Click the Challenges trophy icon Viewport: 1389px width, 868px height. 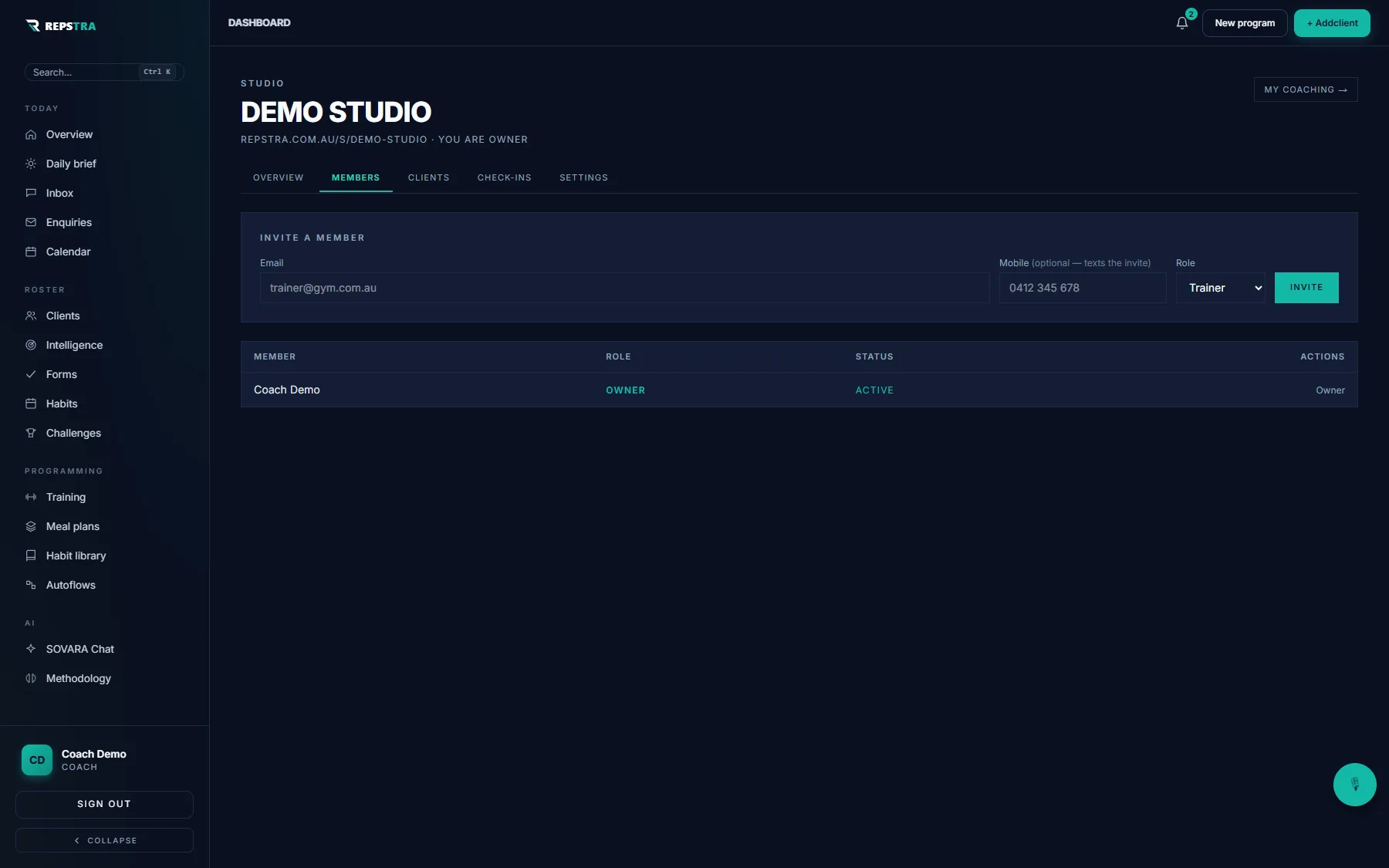tap(31, 433)
